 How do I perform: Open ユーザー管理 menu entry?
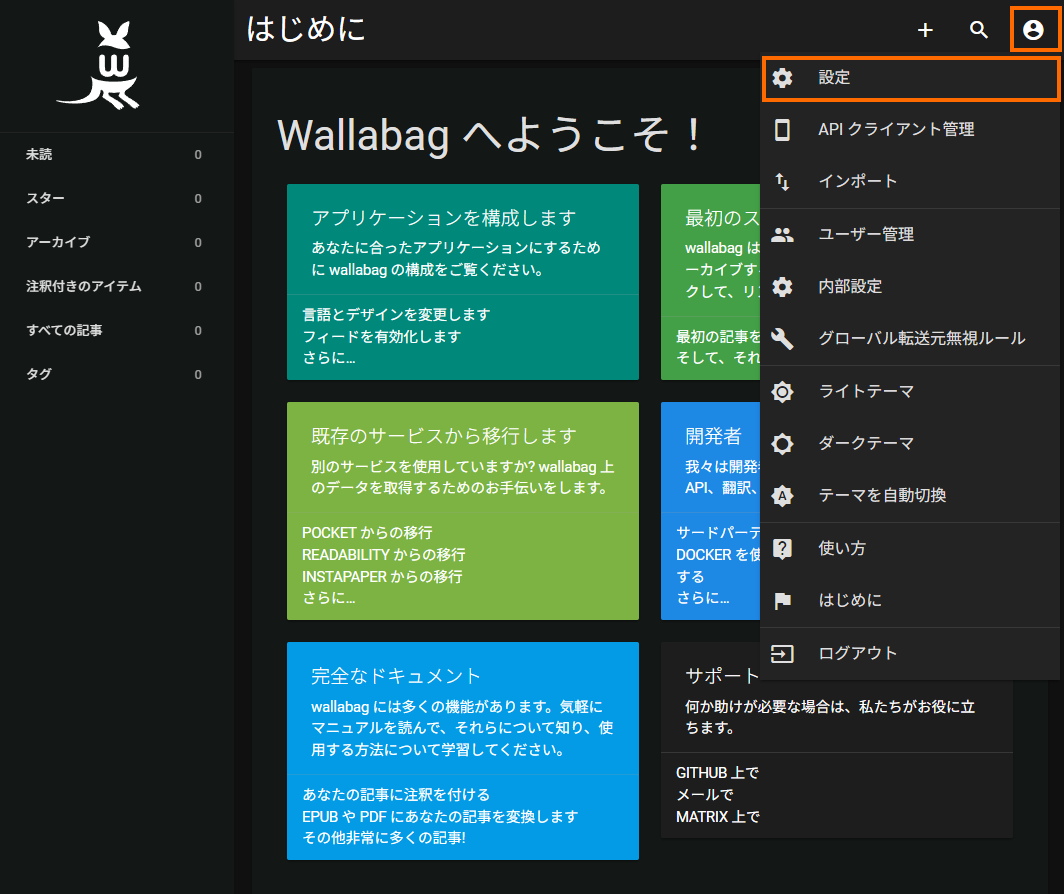coord(911,235)
